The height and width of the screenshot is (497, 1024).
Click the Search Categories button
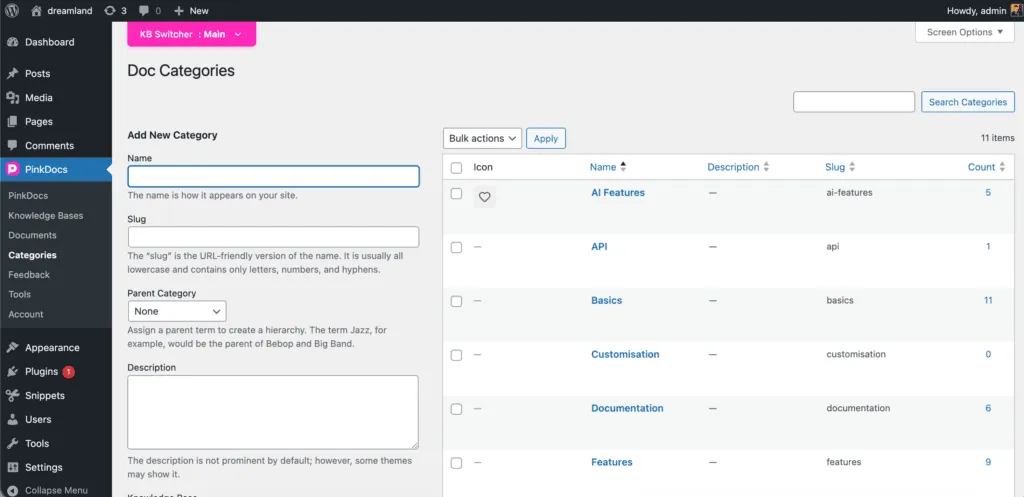(967, 102)
